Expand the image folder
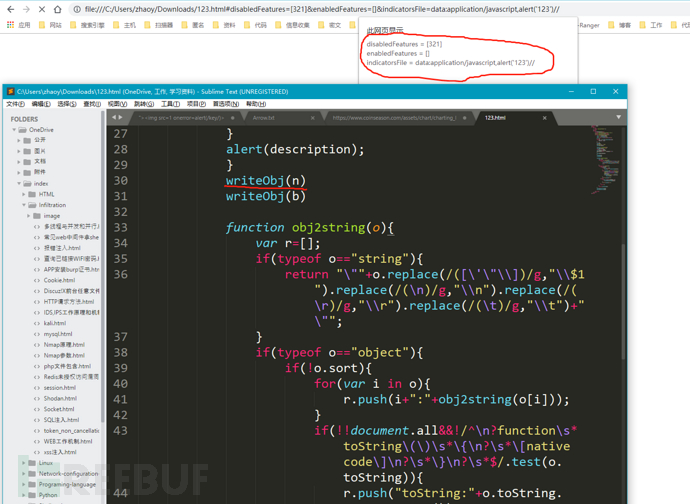This screenshot has width=690, height=504. coord(29,216)
